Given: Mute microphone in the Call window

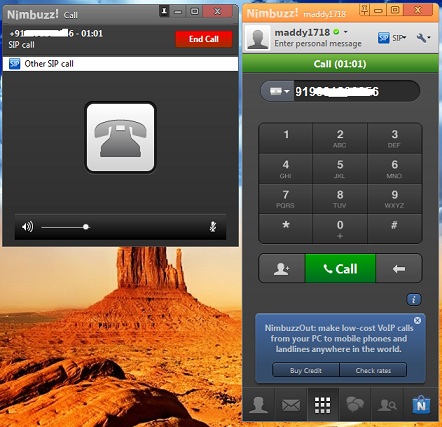Looking at the screenshot, I should (x=213, y=227).
